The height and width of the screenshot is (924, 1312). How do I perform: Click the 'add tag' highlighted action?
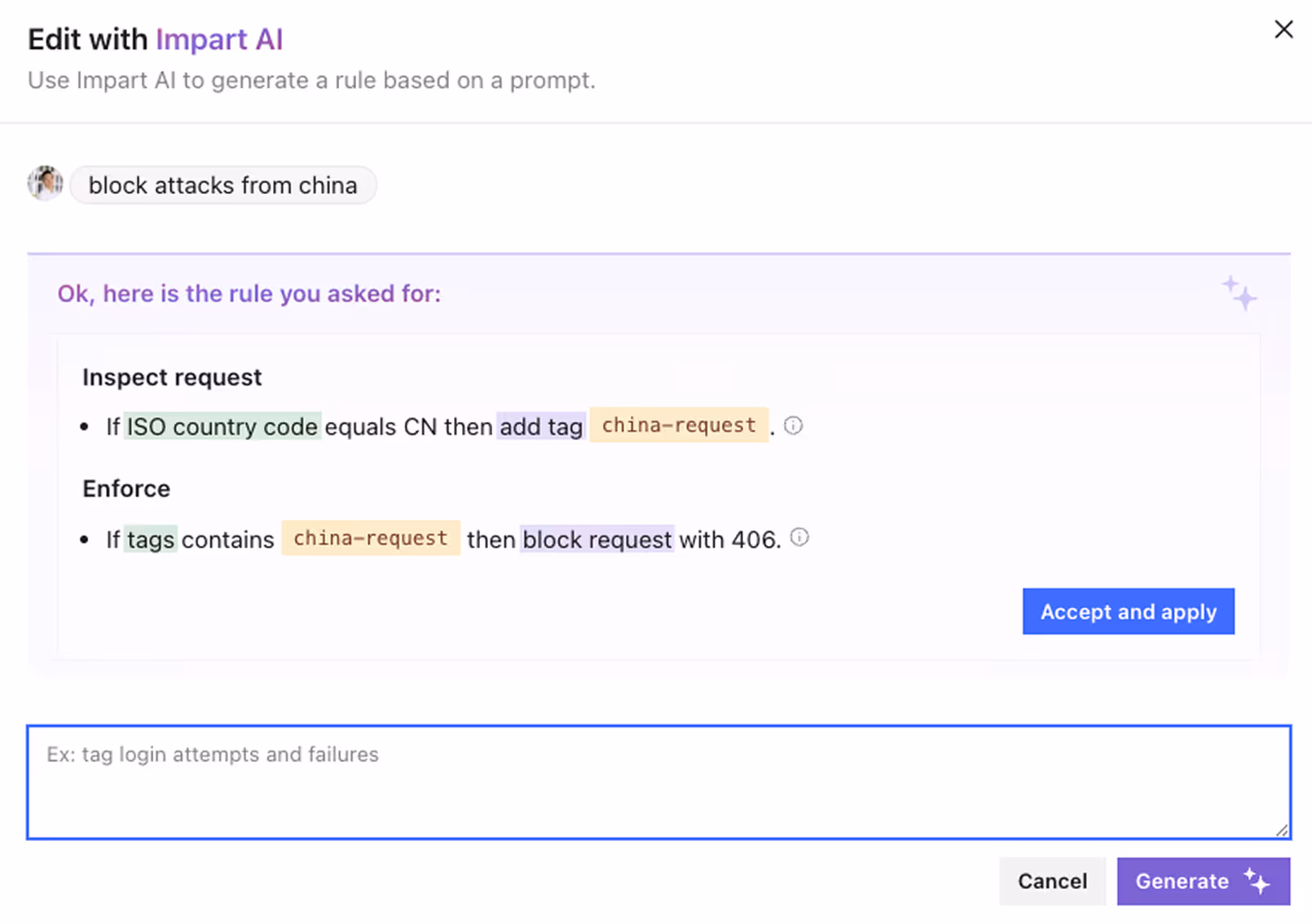pos(541,426)
